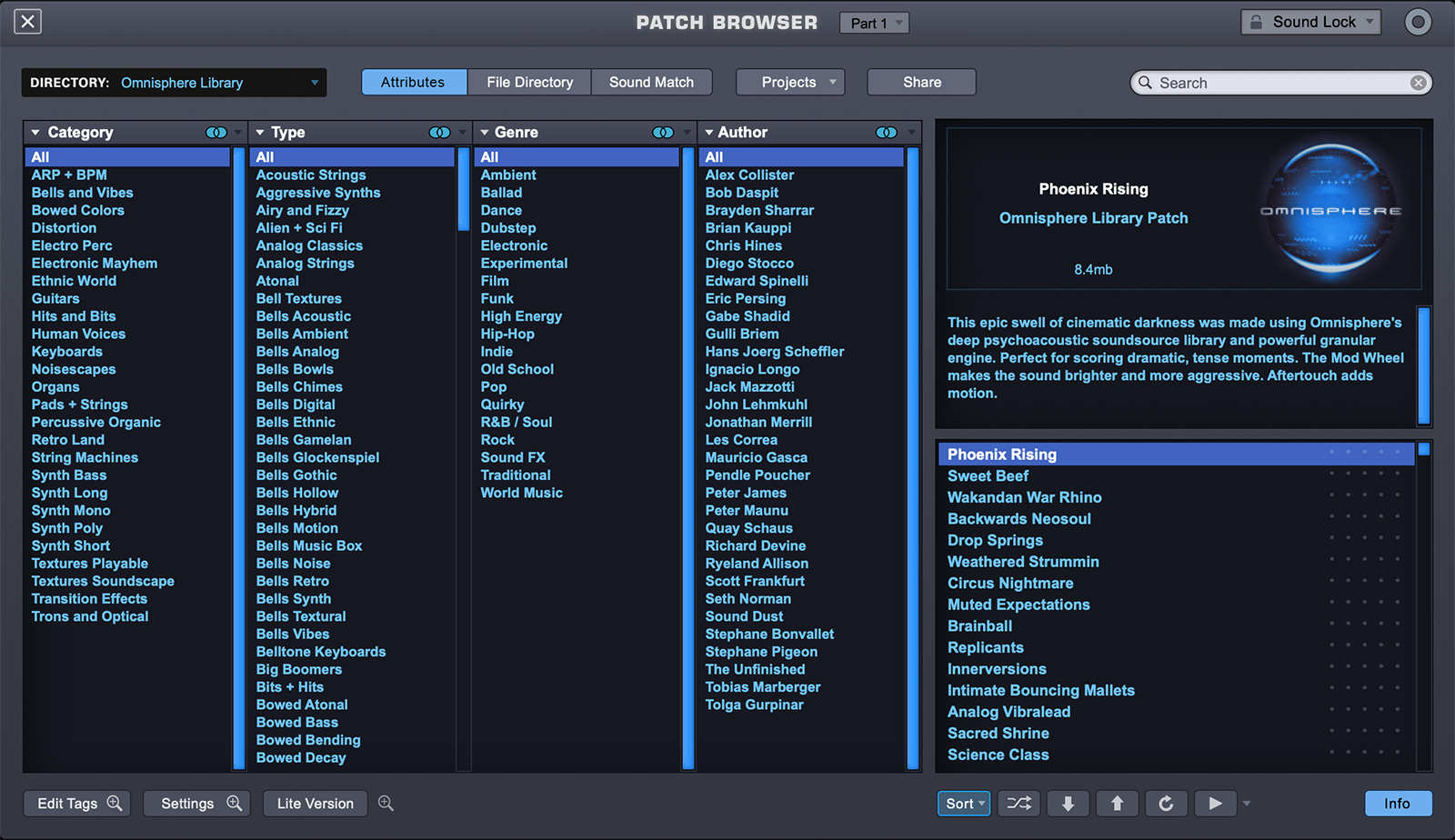Click the zoom icon beside Edit Tags
Screen dimensions: 1455x840
[x=115, y=803]
